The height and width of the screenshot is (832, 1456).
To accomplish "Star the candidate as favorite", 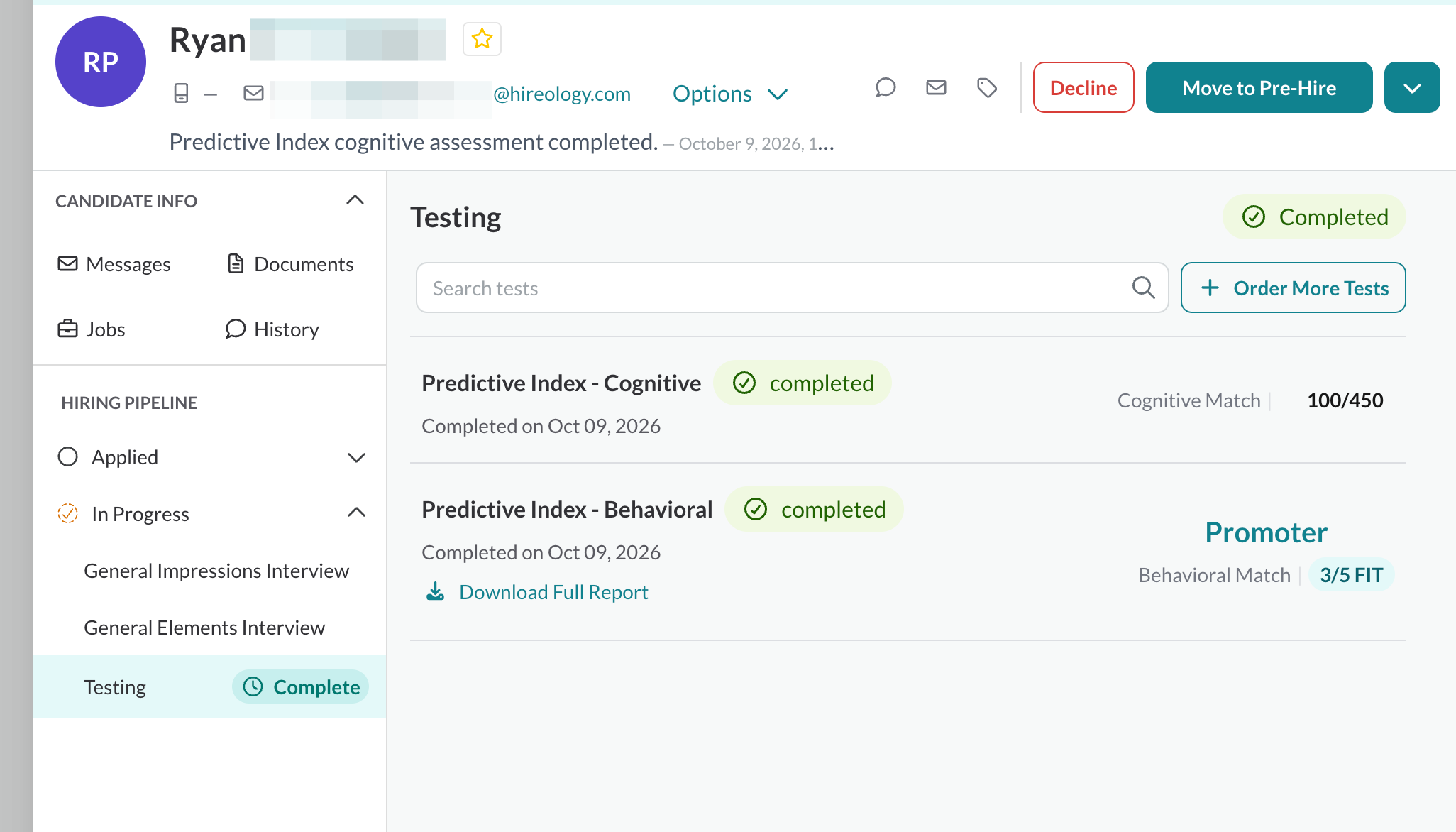I will 482,39.
